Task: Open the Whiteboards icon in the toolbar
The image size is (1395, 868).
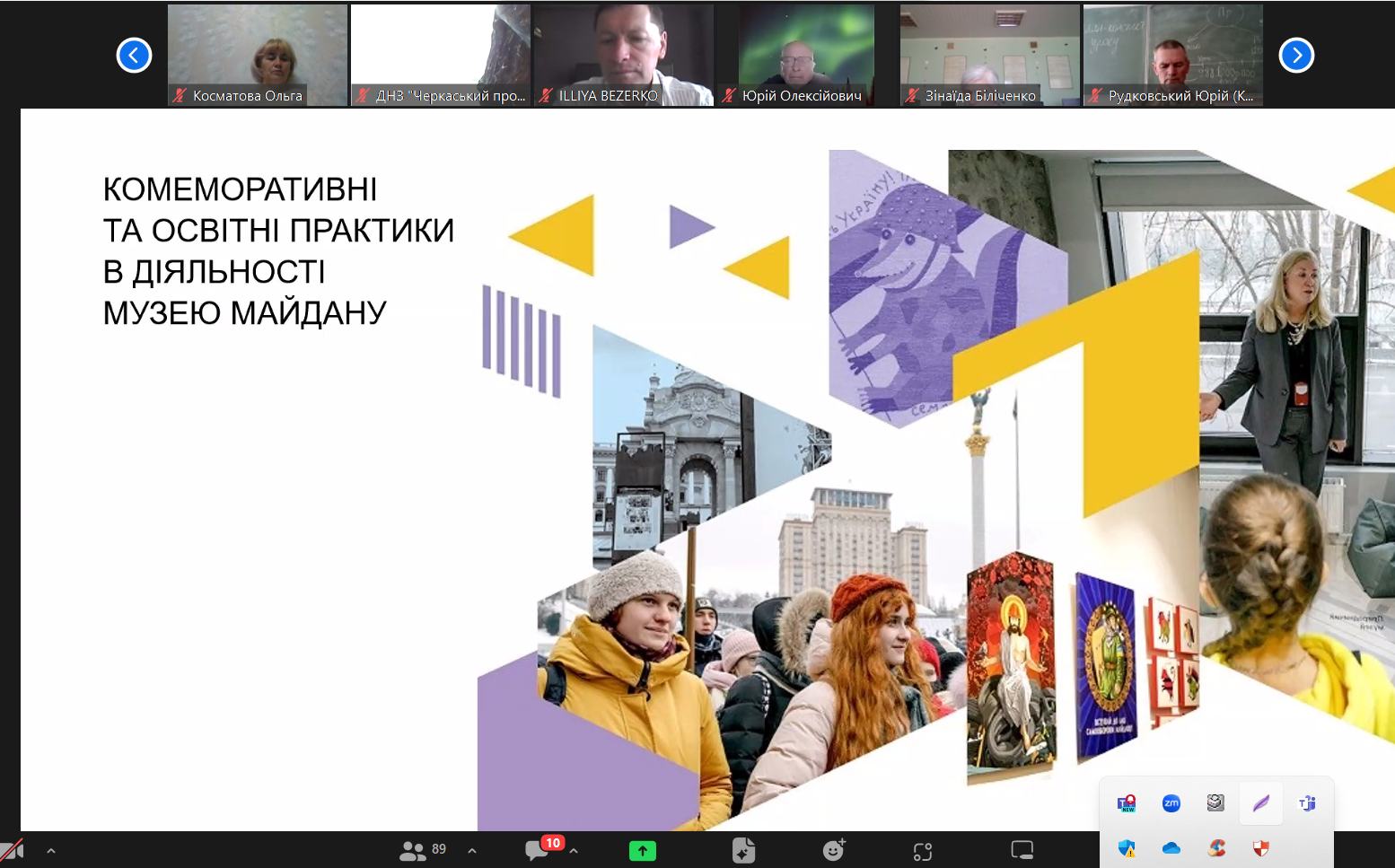Action: pos(1022,850)
